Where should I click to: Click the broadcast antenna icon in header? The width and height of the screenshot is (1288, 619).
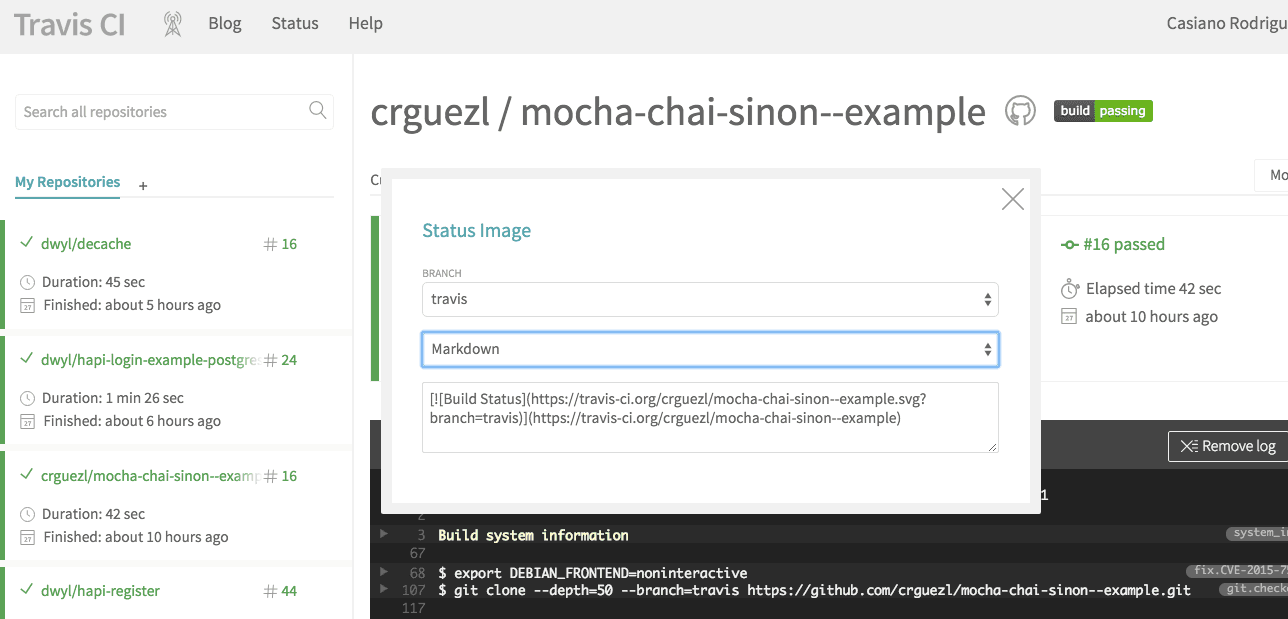click(173, 24)
